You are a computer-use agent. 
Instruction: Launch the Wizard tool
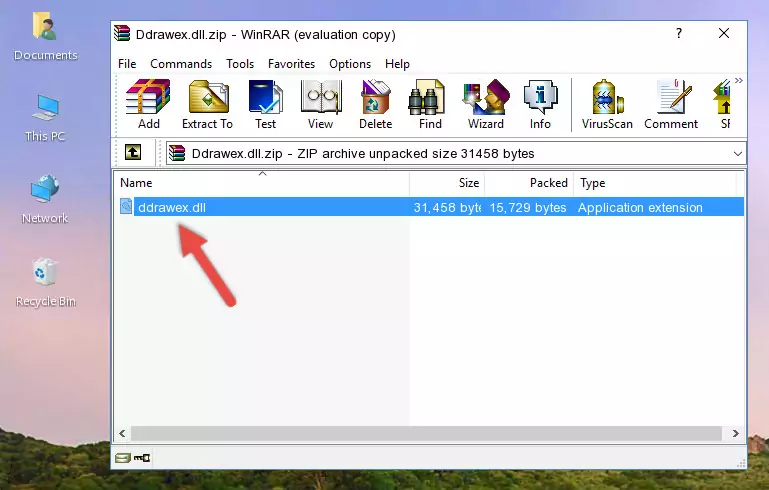point(486,104)
